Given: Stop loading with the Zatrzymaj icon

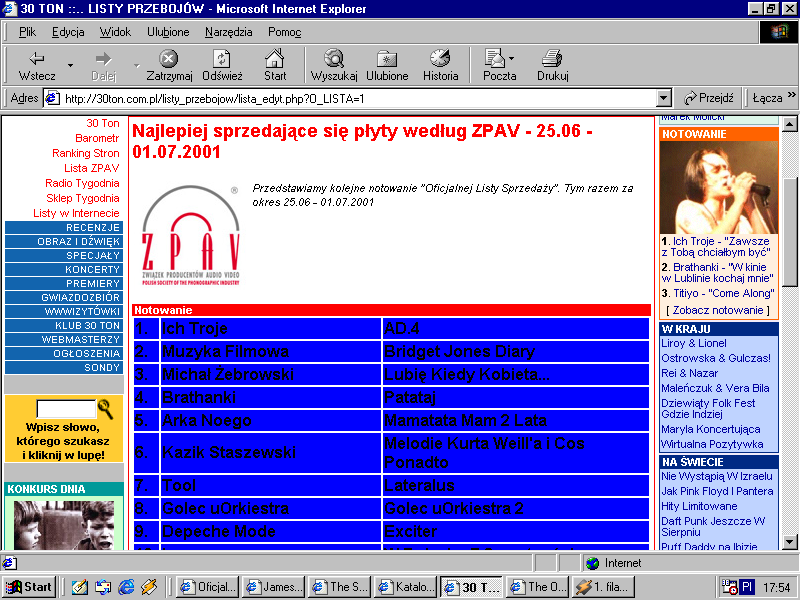Looking at the screenshot, I should 169,59.
